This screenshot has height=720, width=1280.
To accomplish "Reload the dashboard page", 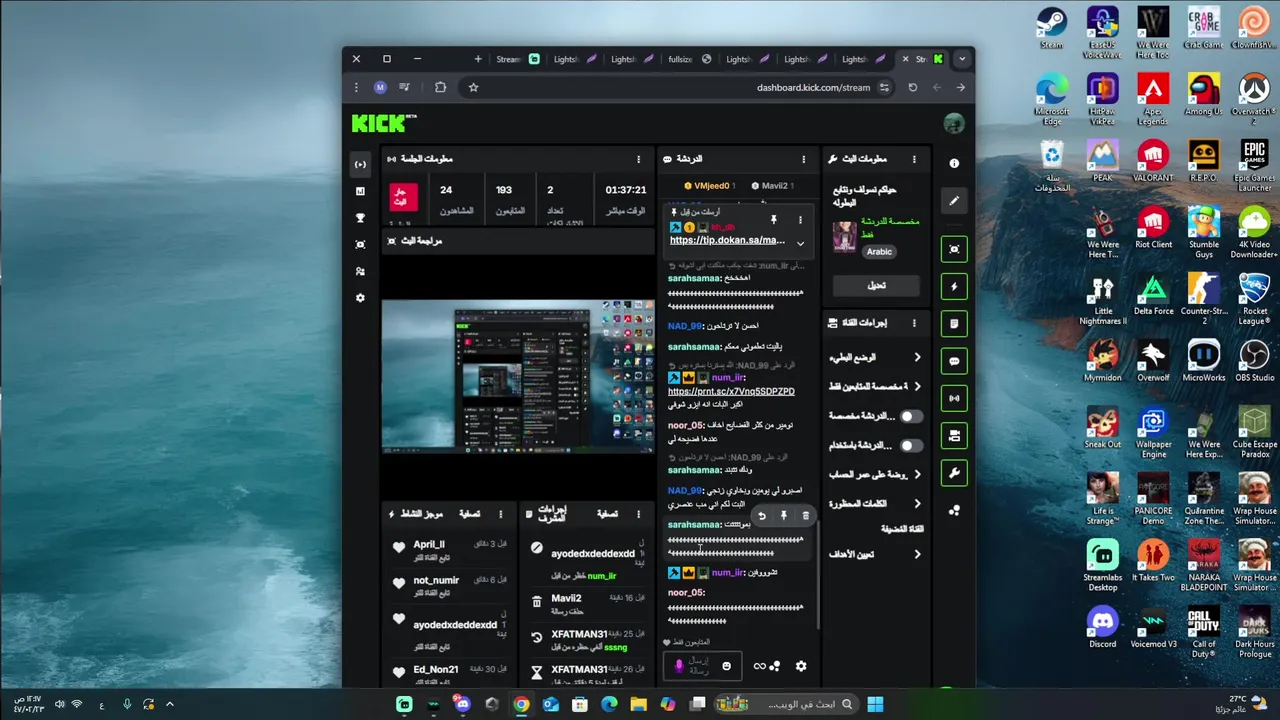I will (x=912, y=87).
